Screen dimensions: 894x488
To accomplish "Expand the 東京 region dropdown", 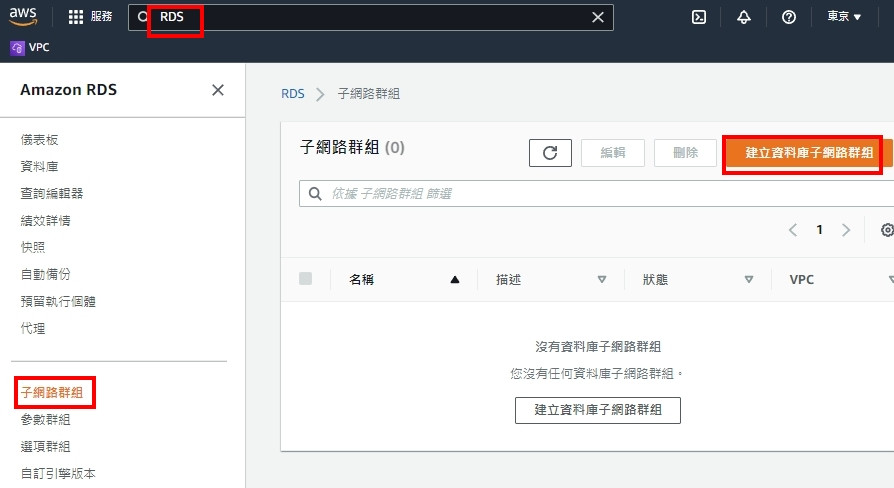I will click(844, 17).
